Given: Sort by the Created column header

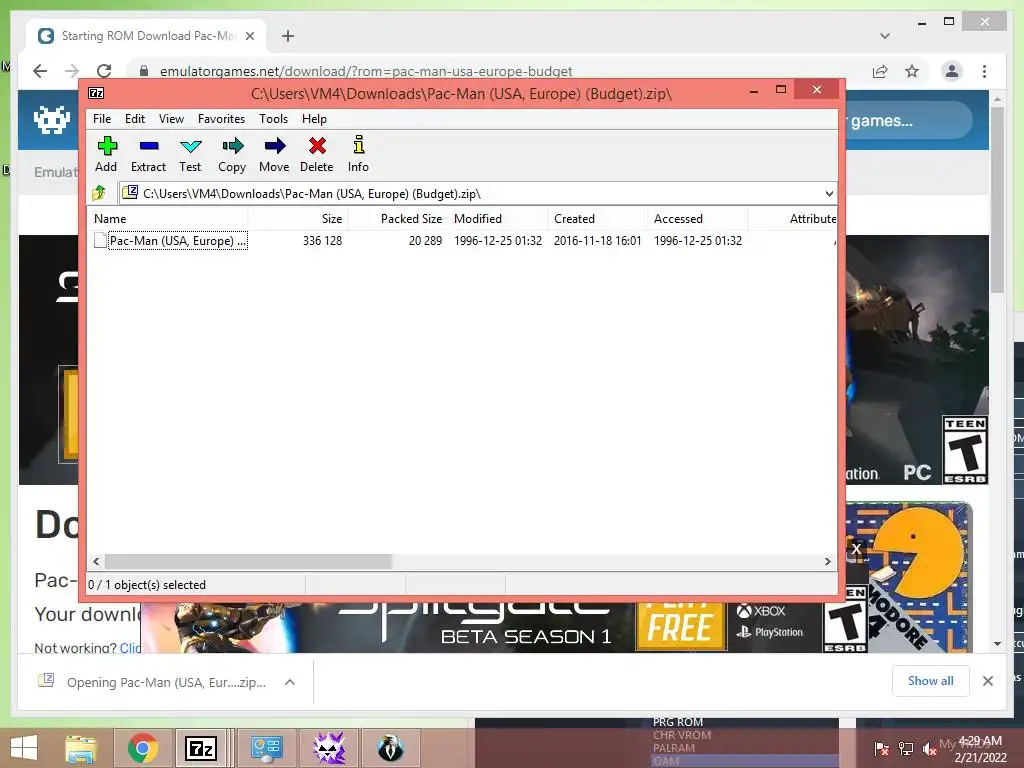Looking at the screenshot, I should [x=598, y=219].
